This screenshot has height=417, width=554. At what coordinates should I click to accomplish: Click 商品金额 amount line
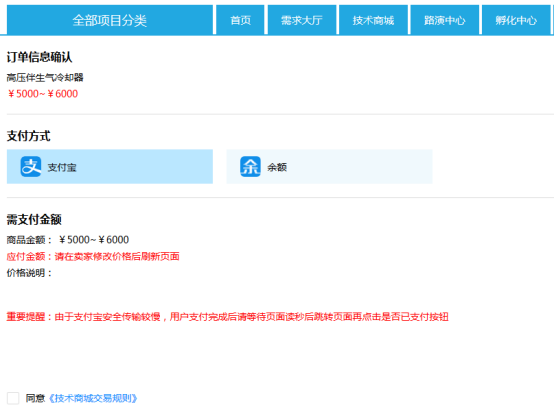[68, 240]
